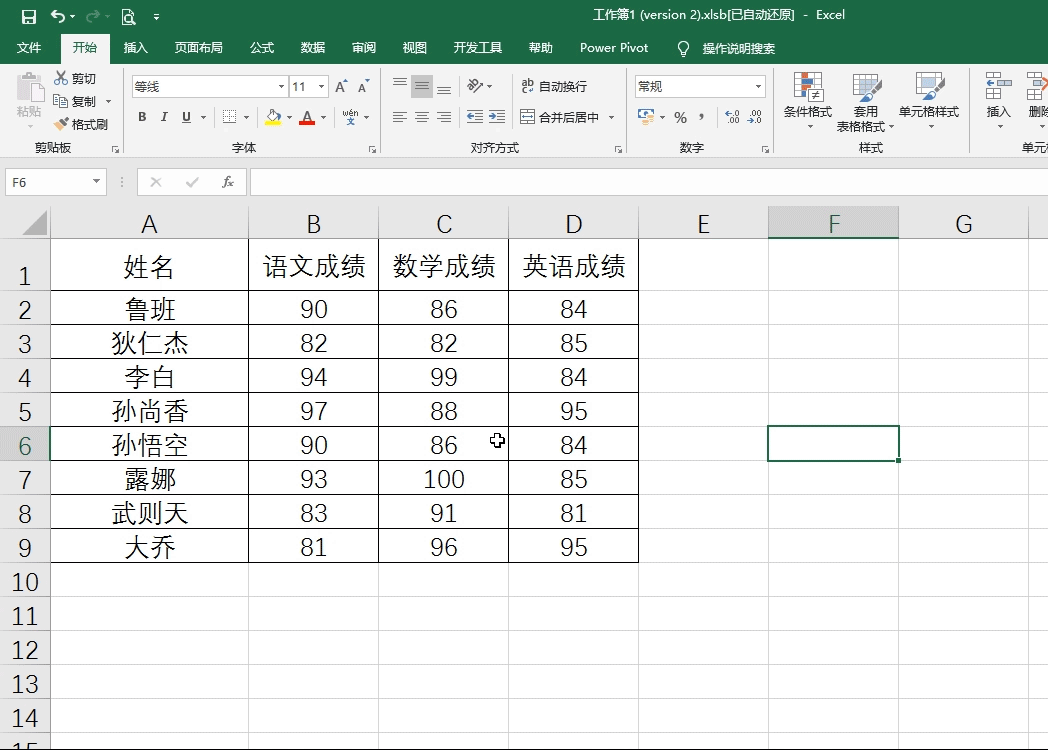Open 套用表格格式 format as table
This screenshot has width=1048, height=750.
click(865, 102)
